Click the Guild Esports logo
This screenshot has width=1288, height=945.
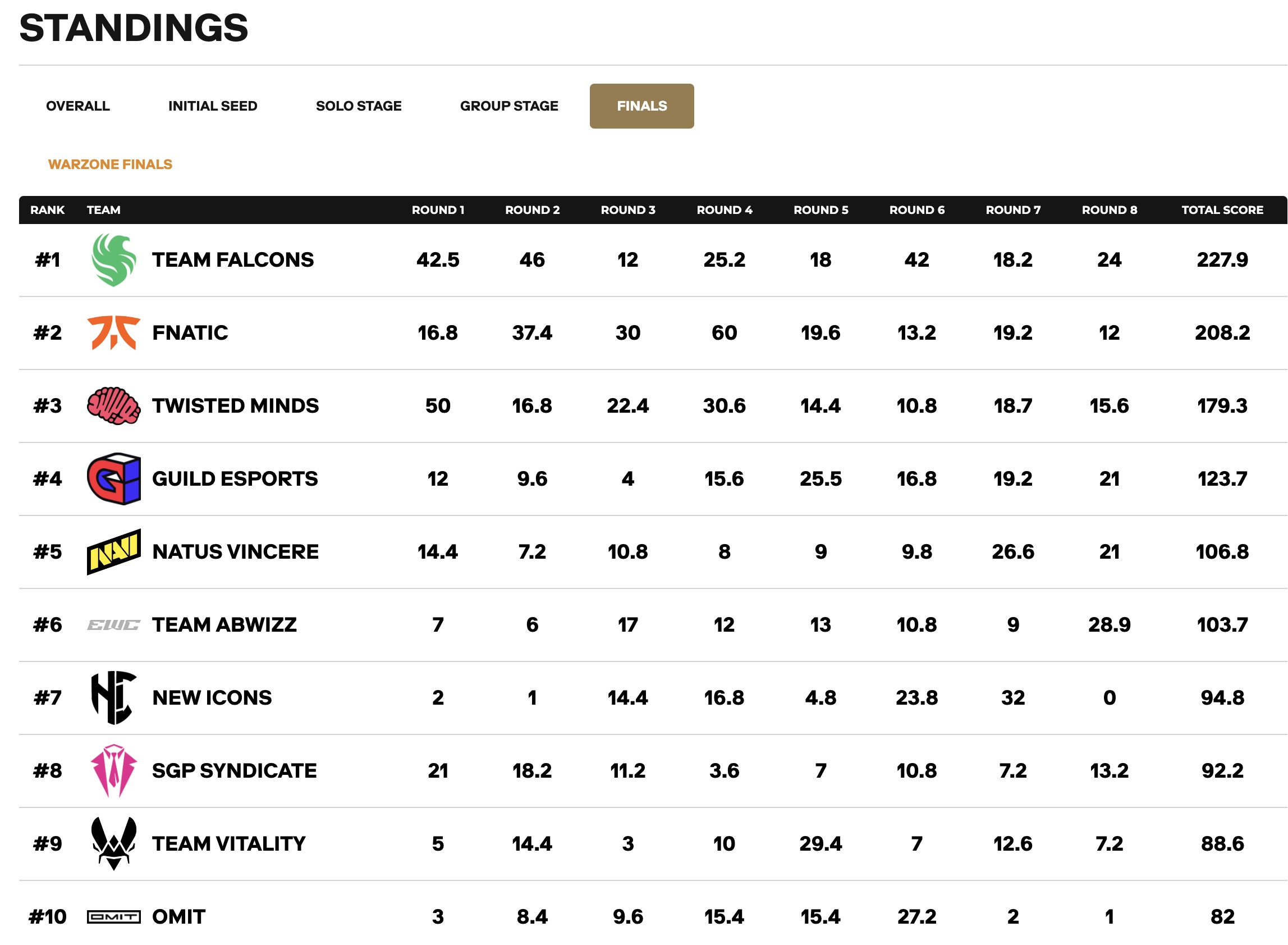pyautogui.click(x=114, y=479)
